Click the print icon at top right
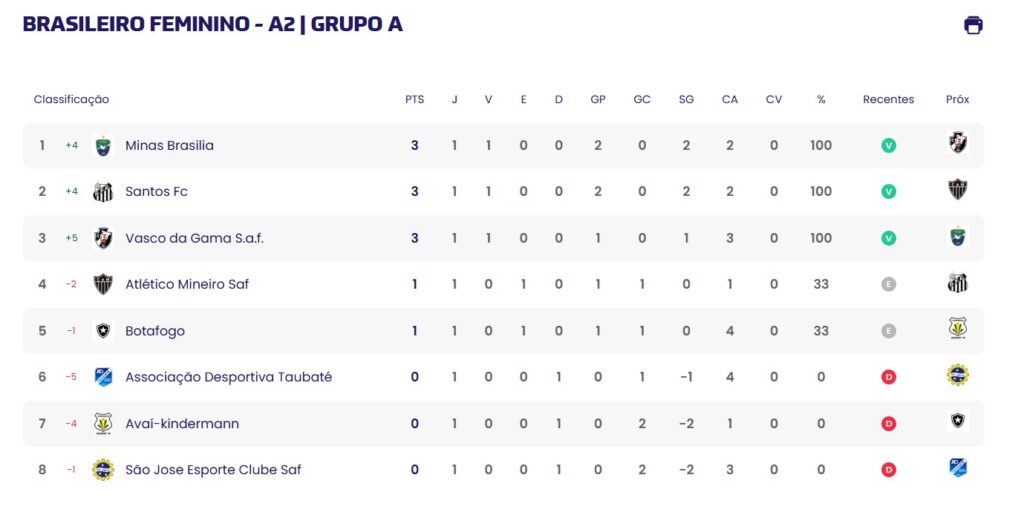The image size is (1024, 518). click(973, 25)
